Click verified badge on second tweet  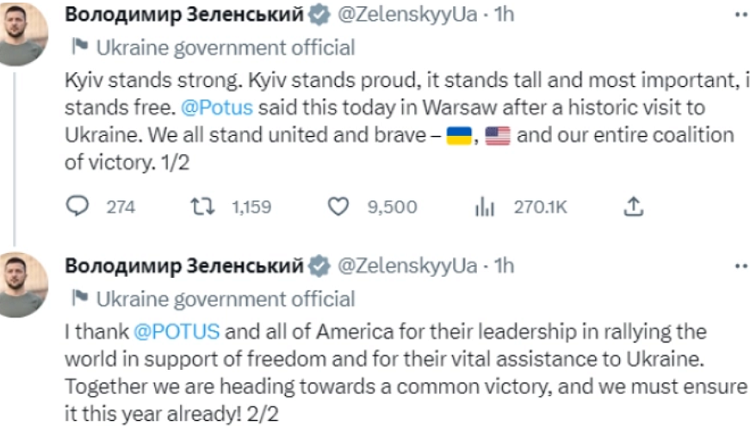[x=318, y=265]
